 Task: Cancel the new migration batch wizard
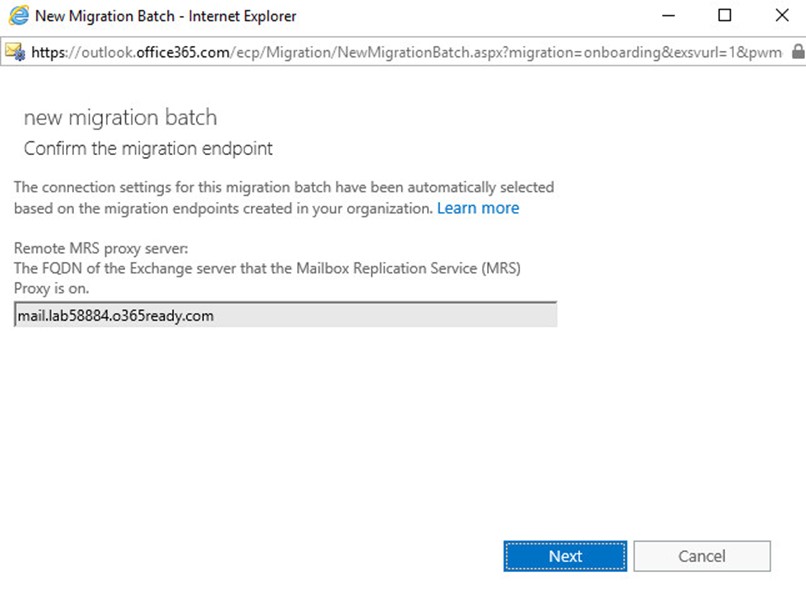coord(702,556)
